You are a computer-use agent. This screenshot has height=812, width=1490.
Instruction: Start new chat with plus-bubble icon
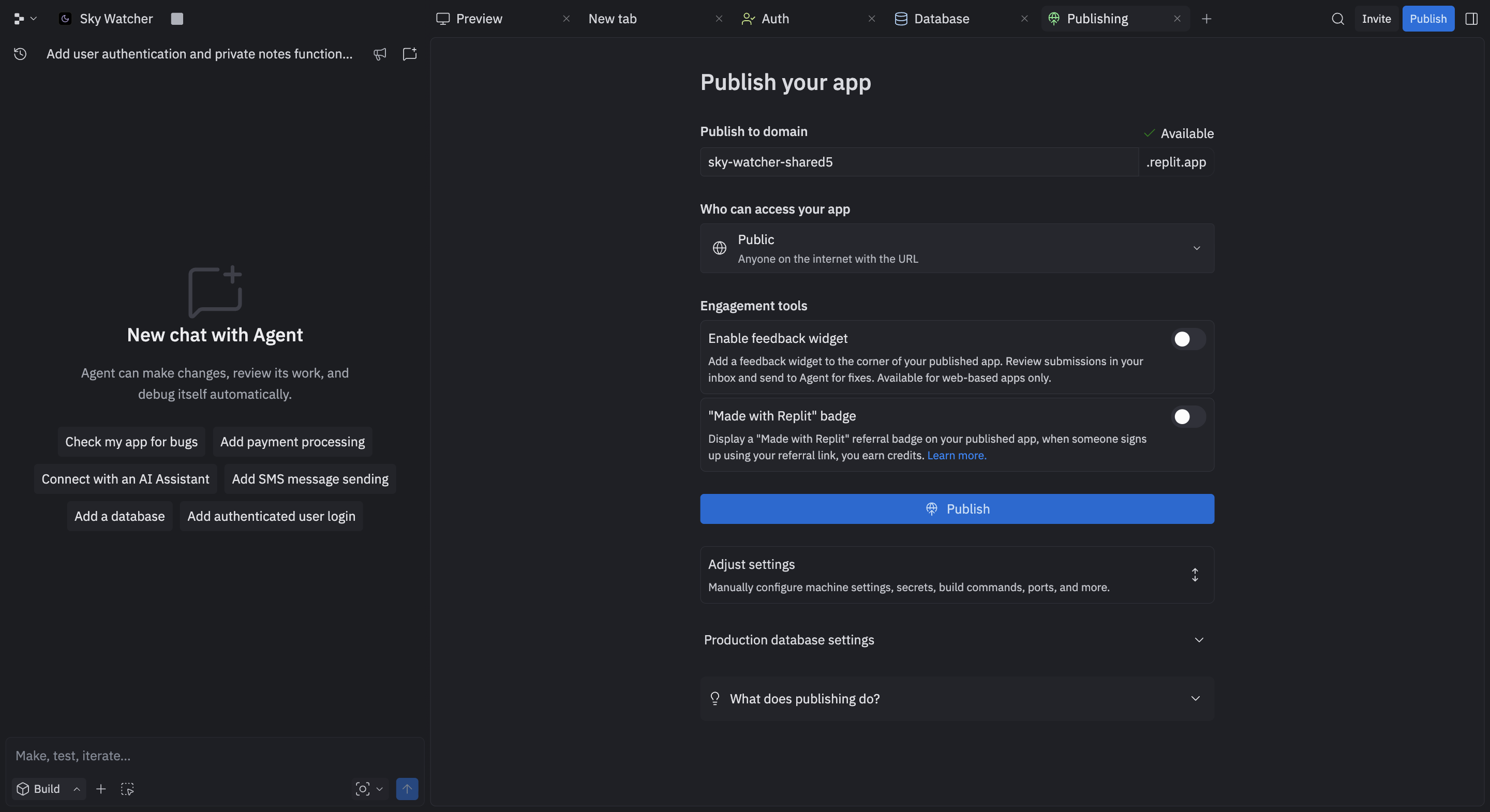410,54
